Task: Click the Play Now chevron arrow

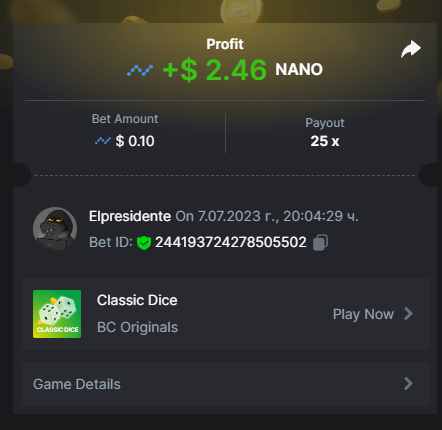Action: [408, 314]
